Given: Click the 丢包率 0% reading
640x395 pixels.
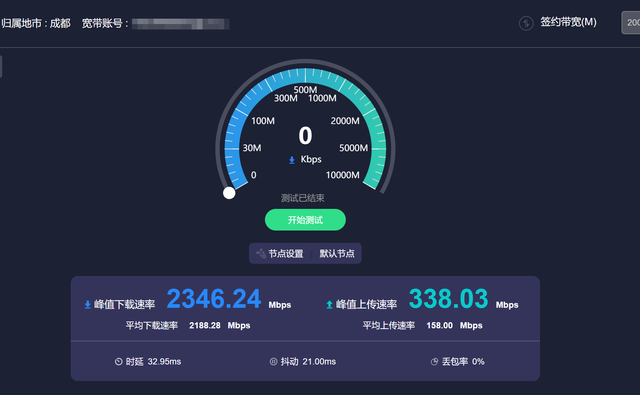Looking at the screenshot, I should pos(463,362).
